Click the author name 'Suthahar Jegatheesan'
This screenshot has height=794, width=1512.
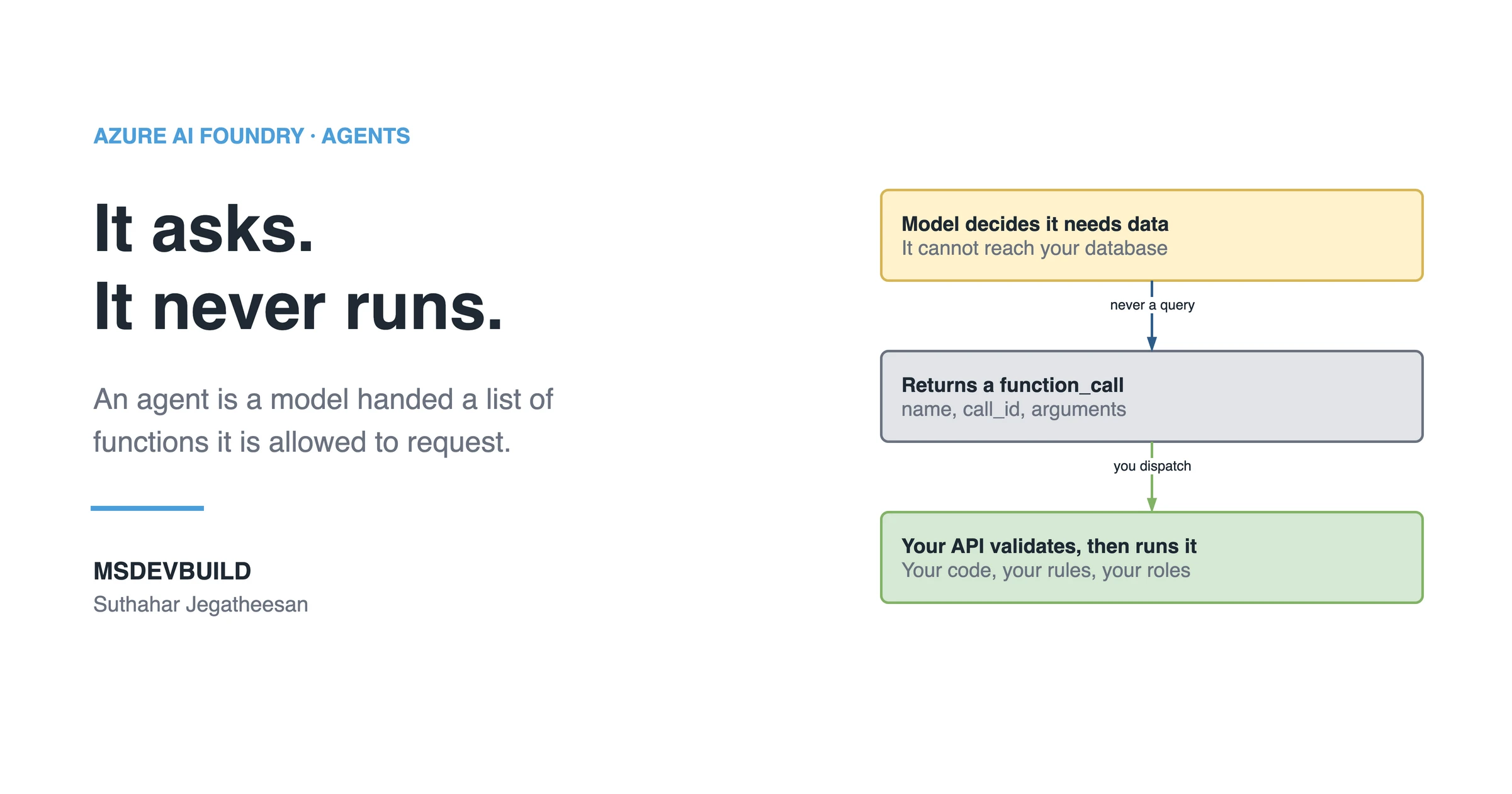tap(201, 604)
